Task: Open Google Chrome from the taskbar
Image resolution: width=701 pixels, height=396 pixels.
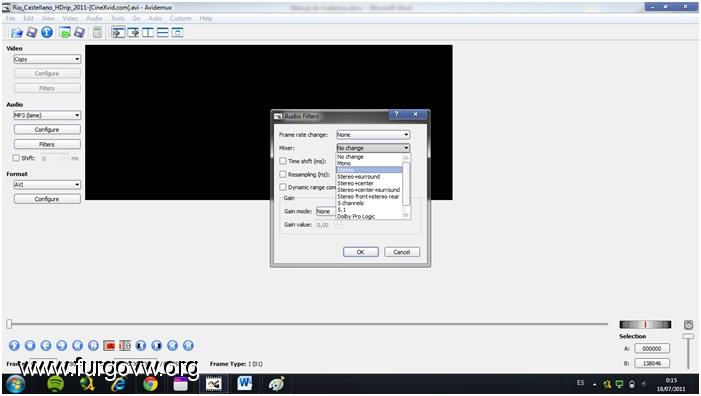Action: (x=150, y=384)
